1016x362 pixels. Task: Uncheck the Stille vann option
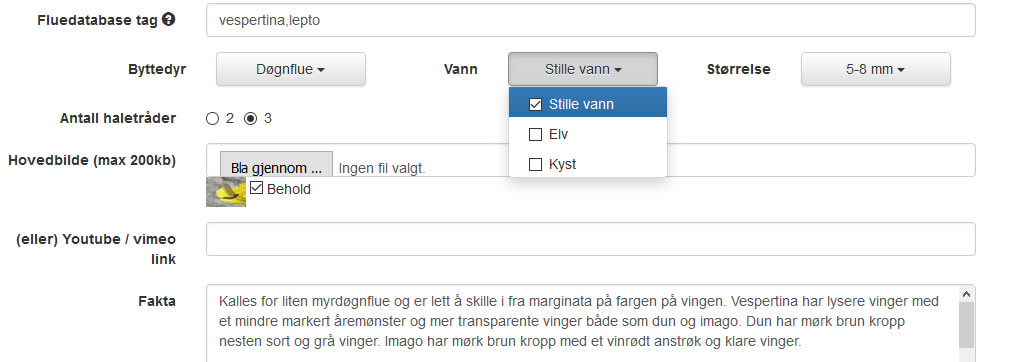[535, 104]
